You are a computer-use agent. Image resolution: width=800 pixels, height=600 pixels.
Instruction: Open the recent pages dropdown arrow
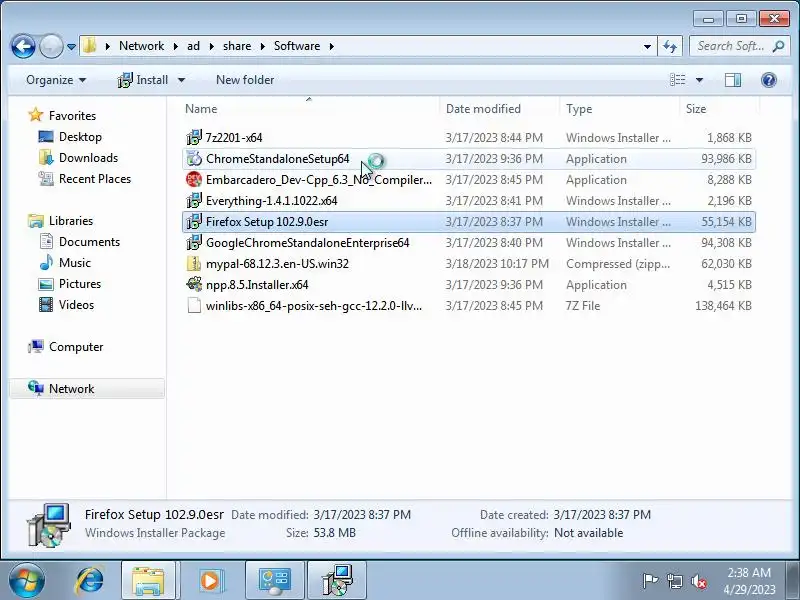tap(71, 46)
